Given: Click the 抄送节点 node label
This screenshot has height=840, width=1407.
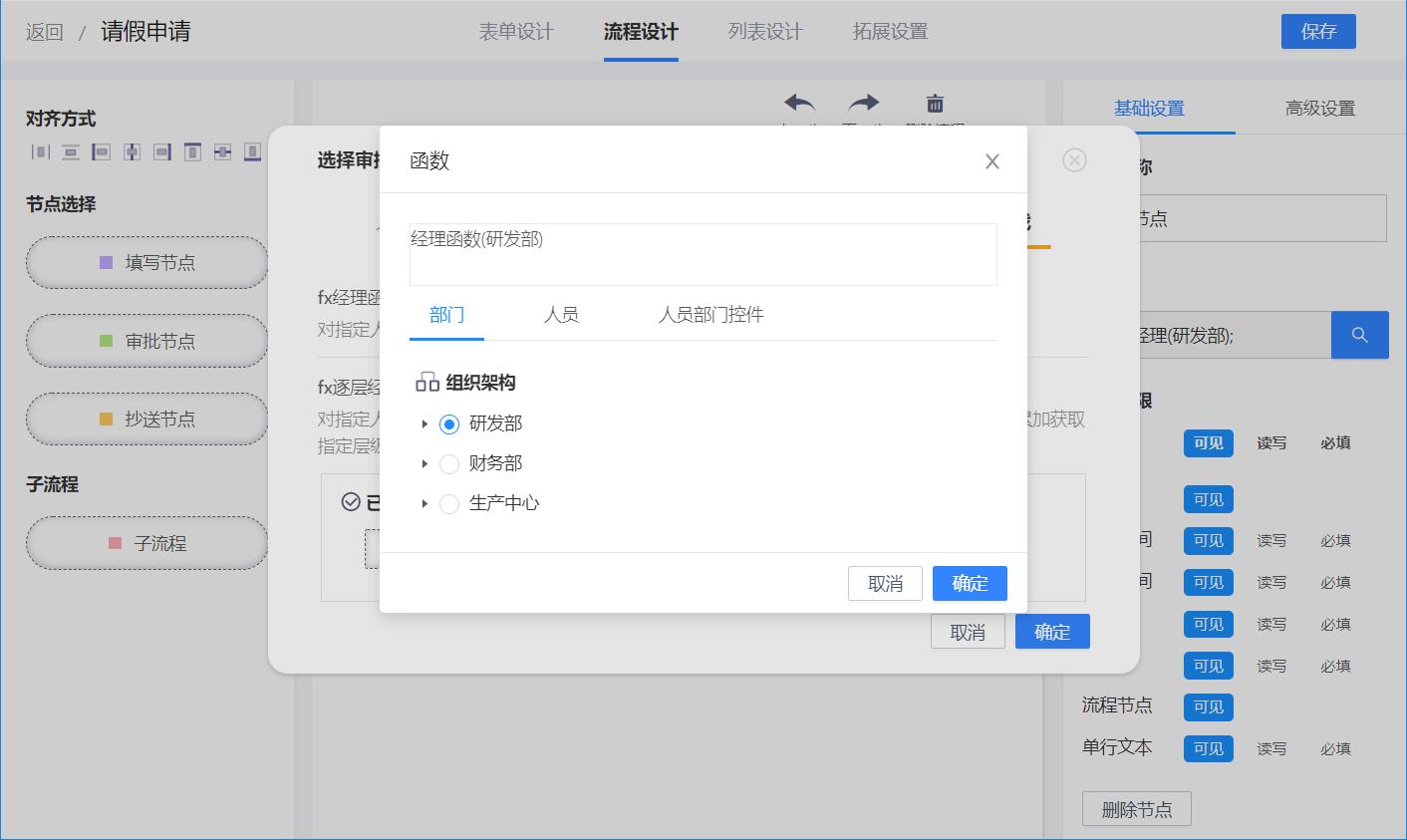Looking at the screenshot, I should pos(160,420).
